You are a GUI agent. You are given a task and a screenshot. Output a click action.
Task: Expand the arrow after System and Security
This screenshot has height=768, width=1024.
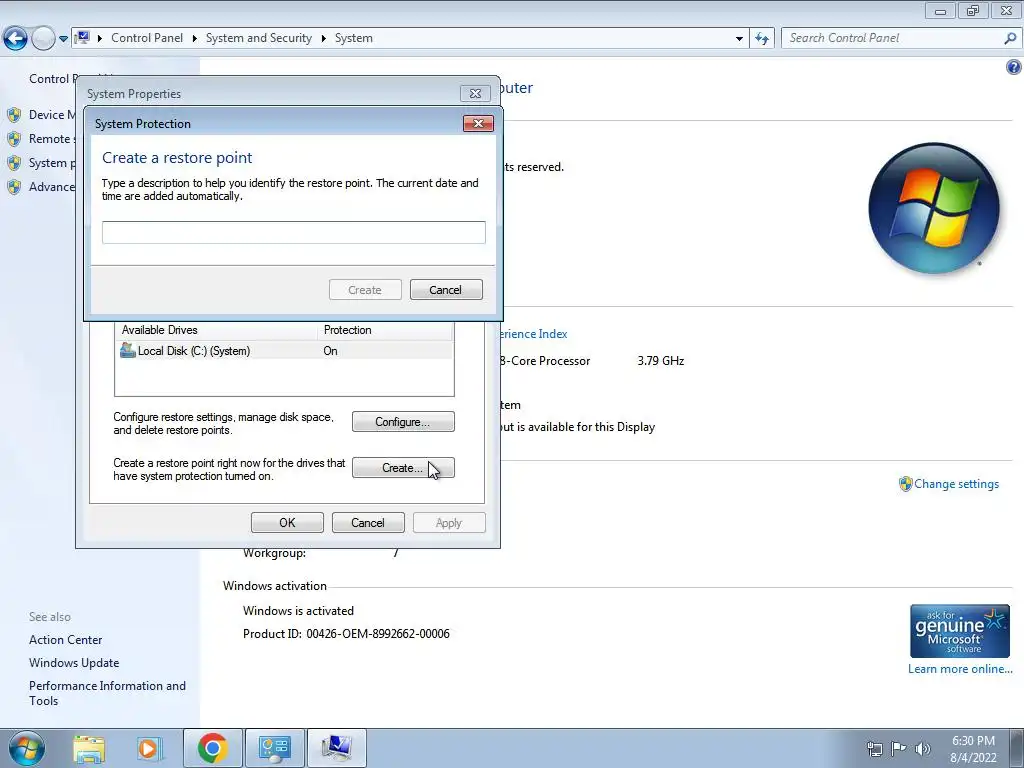[x=323, y=39]
